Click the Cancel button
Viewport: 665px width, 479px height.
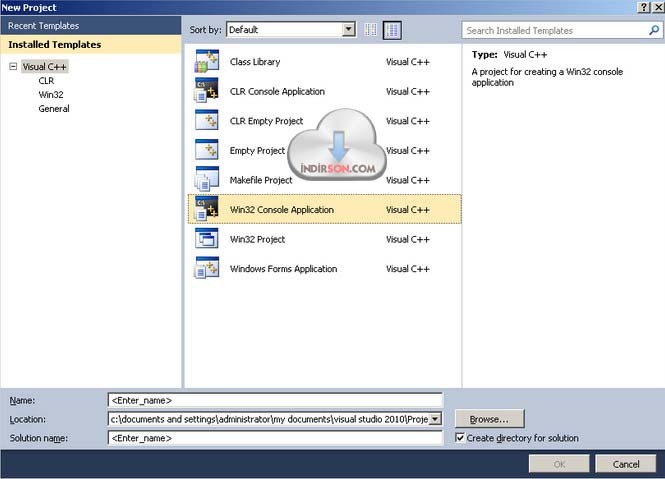tap(626, 464)
